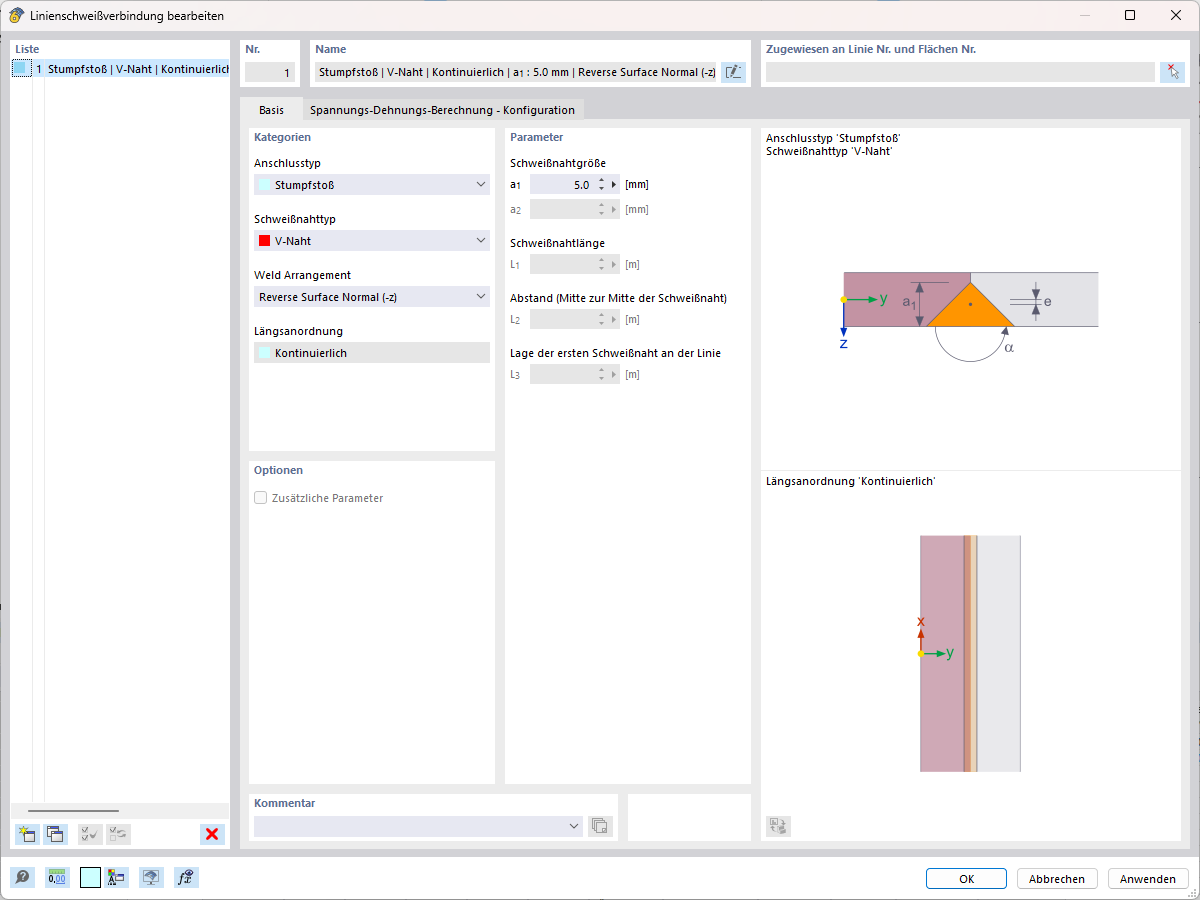Viewport: 1200px width, 900px height.
Task: Click the Kommentar copy icon
Action: click(x=600, y=826)
